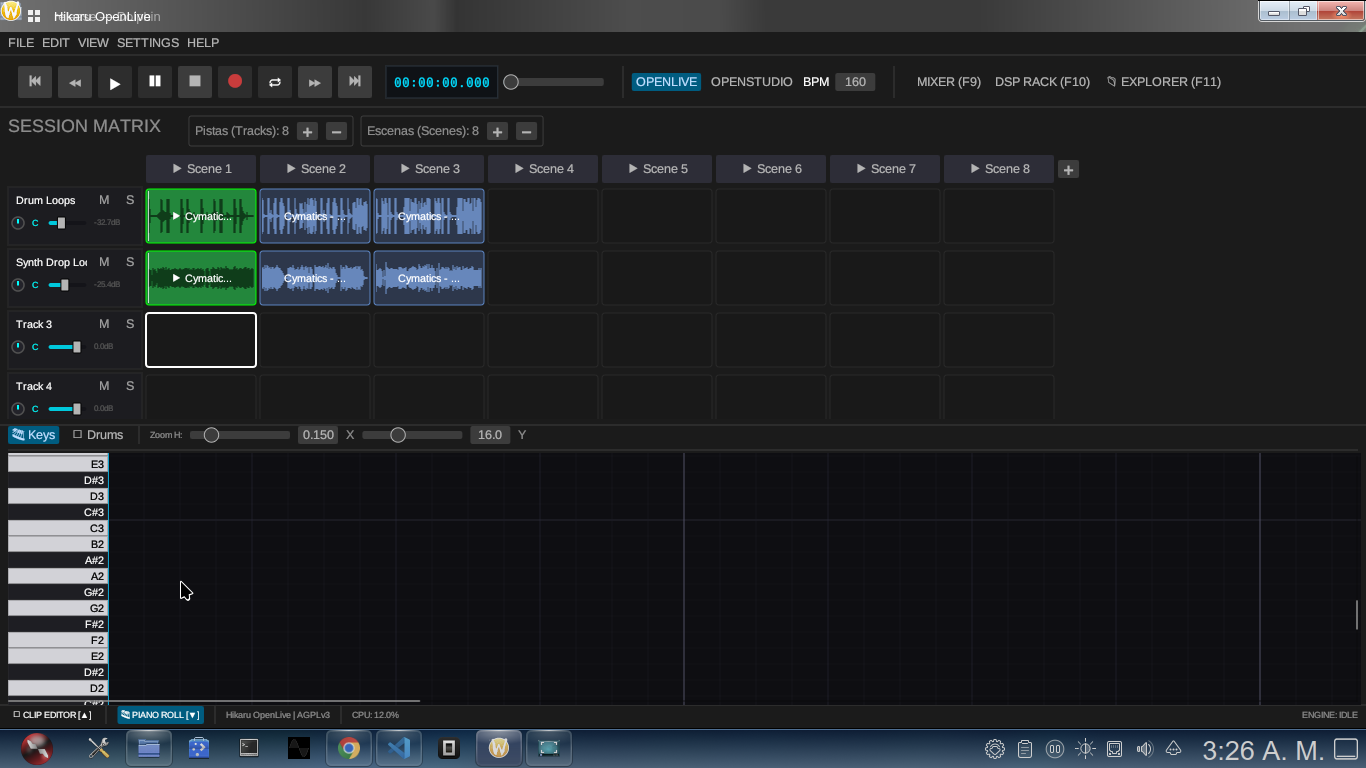Expand the CLIP EDITOR panel
Screen dimensions: 1366x768
pos(52,715)
